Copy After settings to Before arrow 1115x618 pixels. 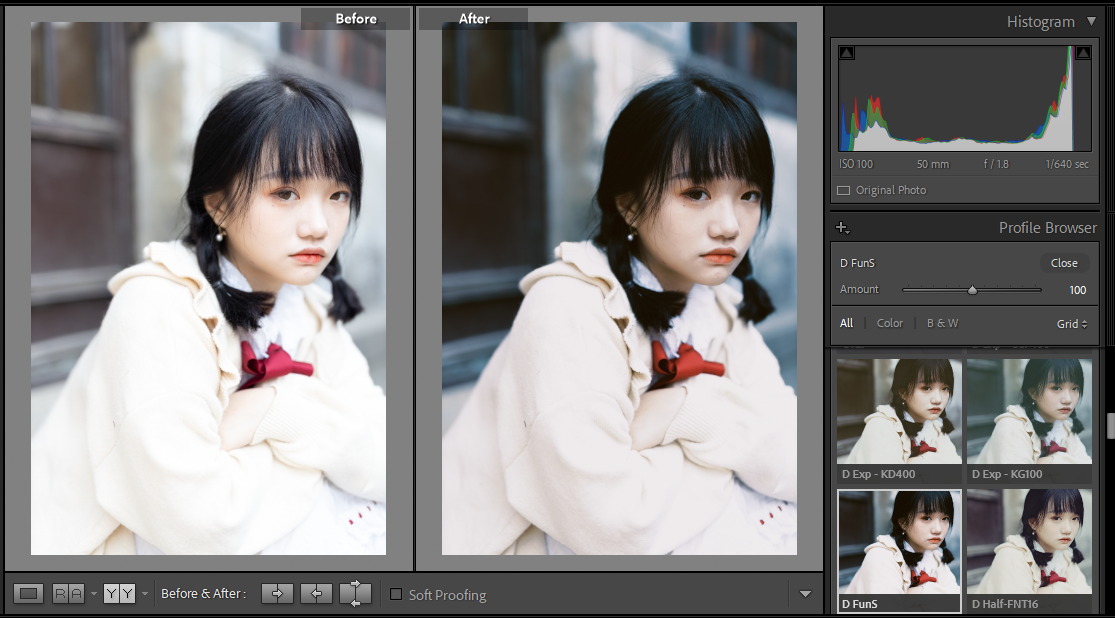[316, 594]
